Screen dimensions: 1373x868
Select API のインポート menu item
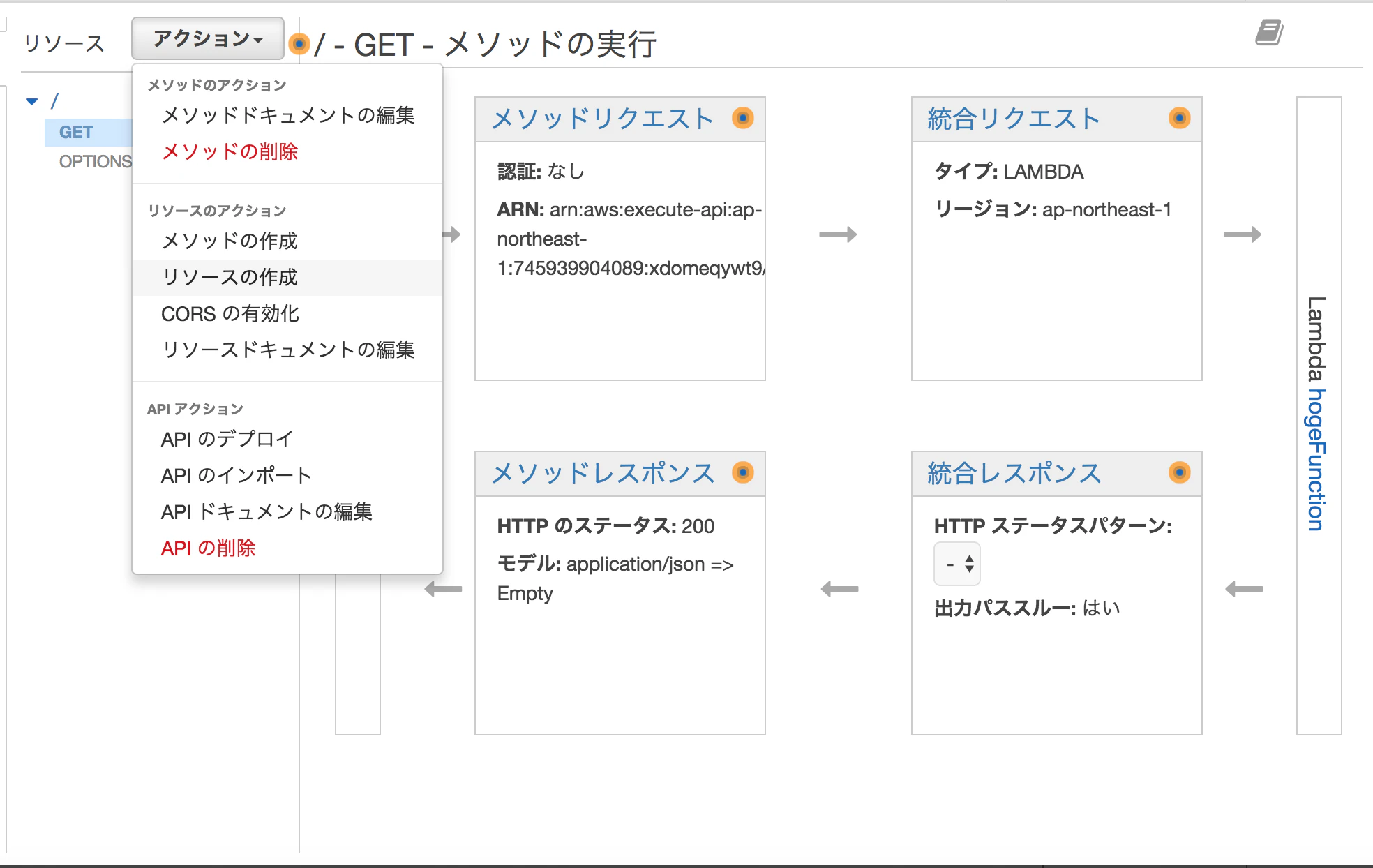point(287,475)
